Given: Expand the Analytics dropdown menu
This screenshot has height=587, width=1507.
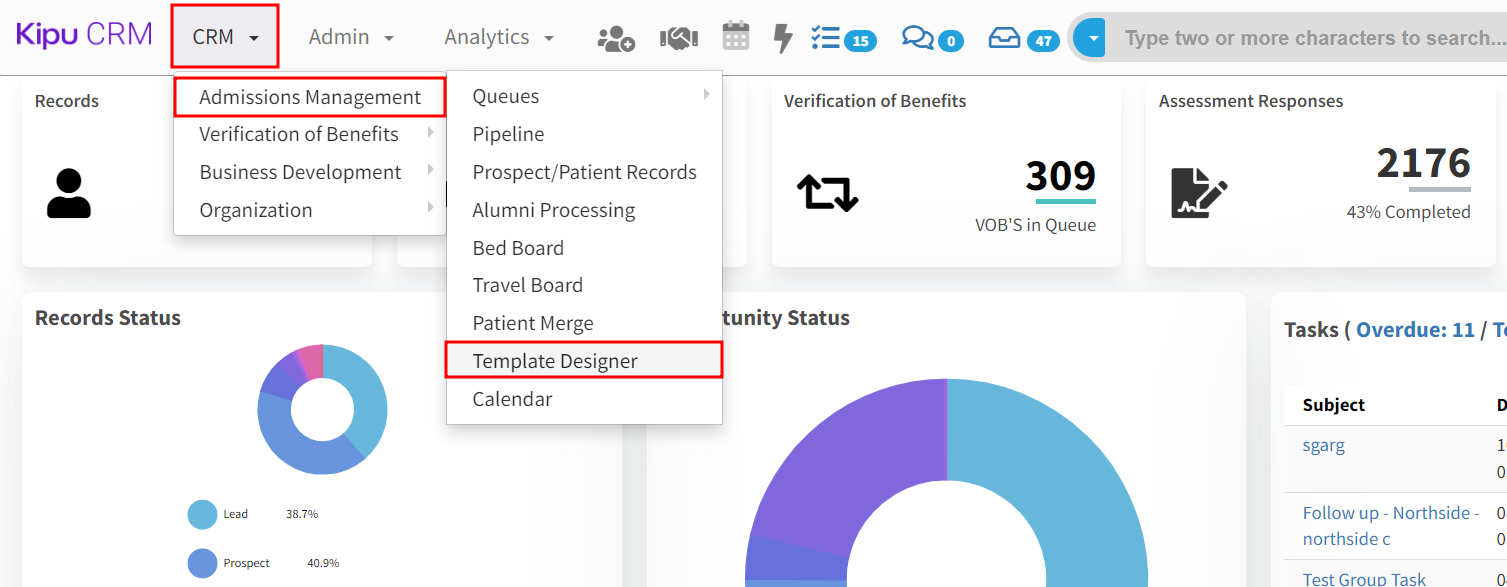Looking at the screenshot, I should (x=498, y=37).
